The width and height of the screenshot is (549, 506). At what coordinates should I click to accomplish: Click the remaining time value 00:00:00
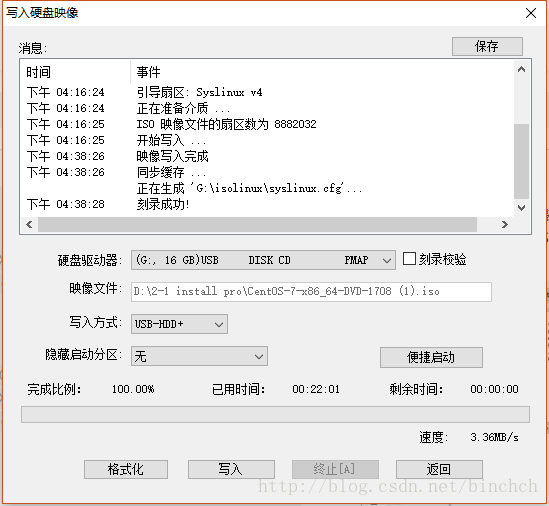point(494,389)
